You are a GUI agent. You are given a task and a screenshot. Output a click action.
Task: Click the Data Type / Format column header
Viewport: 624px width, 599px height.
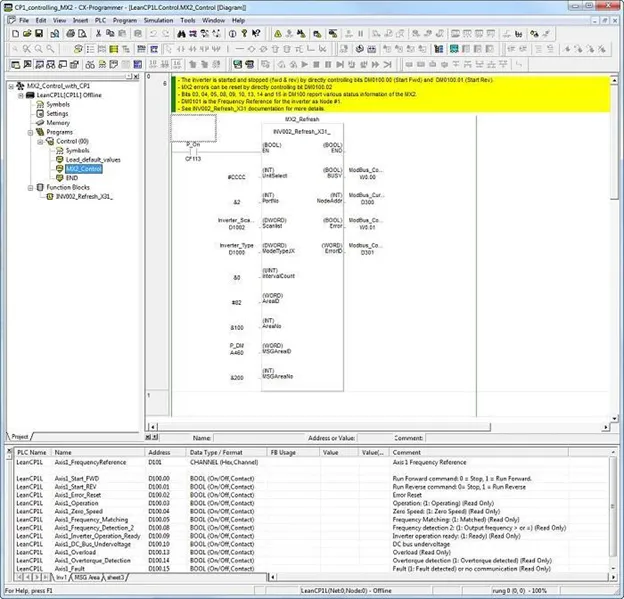217,453
